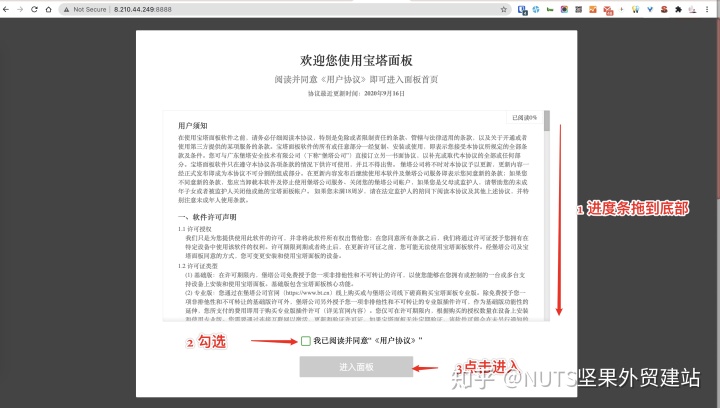This screenshot has height=408, width=720.
Task: Click the Not Secure warning triangle icon
Action: coord(67,9)
